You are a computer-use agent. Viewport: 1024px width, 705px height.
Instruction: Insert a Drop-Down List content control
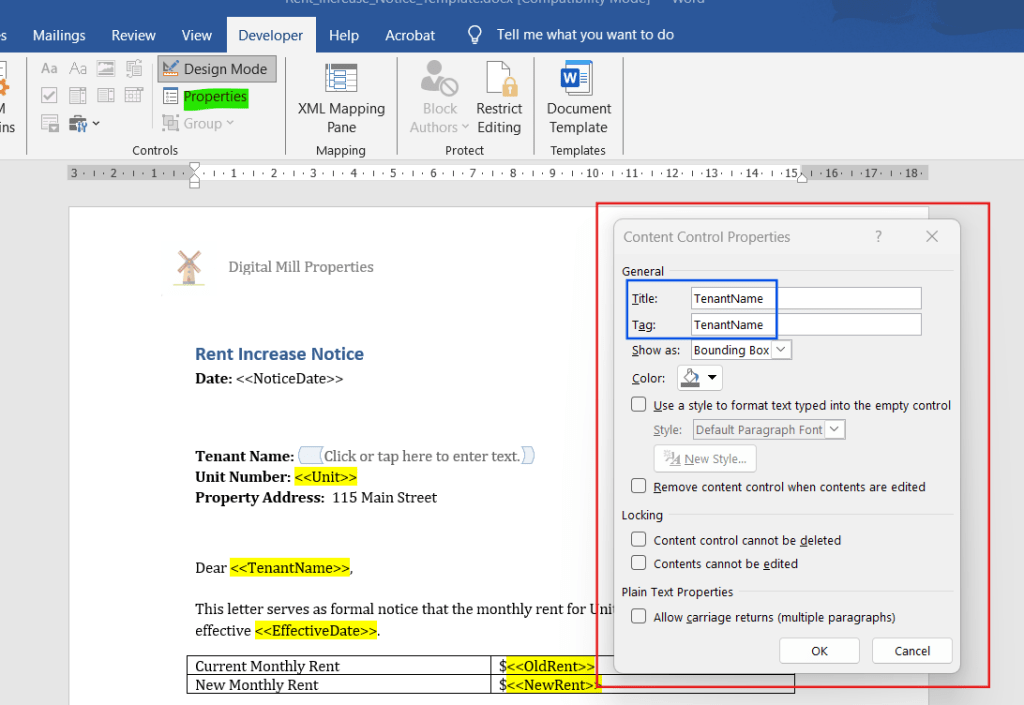[106, 95]
